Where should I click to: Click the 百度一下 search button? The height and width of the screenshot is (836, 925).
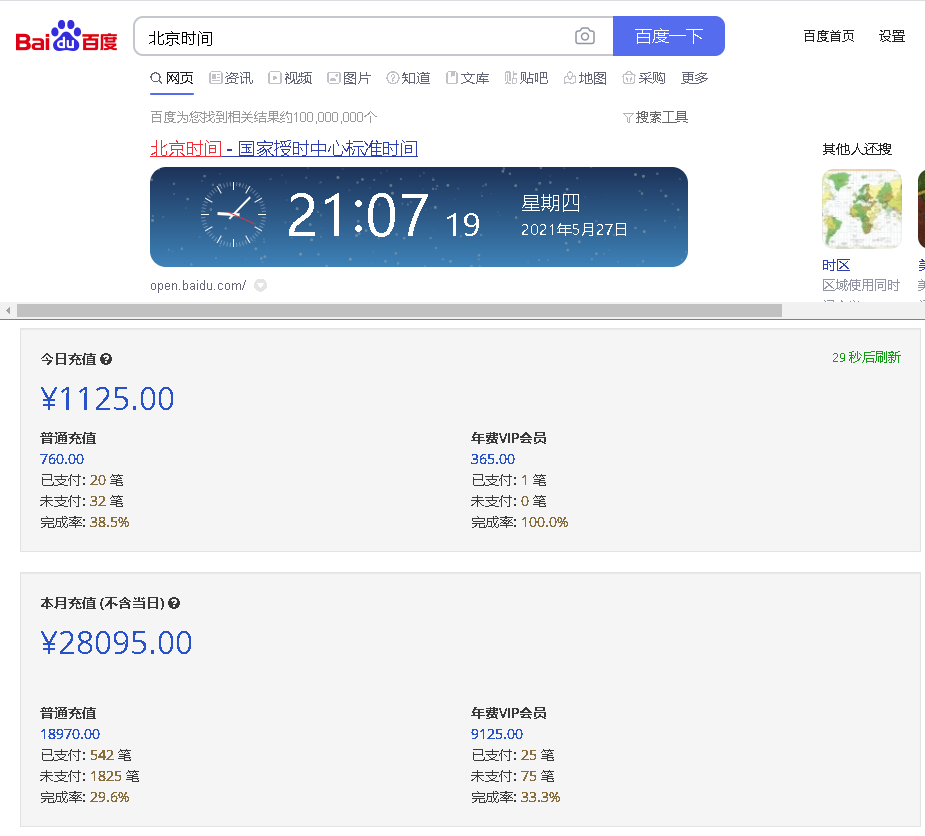pos(669,36)
